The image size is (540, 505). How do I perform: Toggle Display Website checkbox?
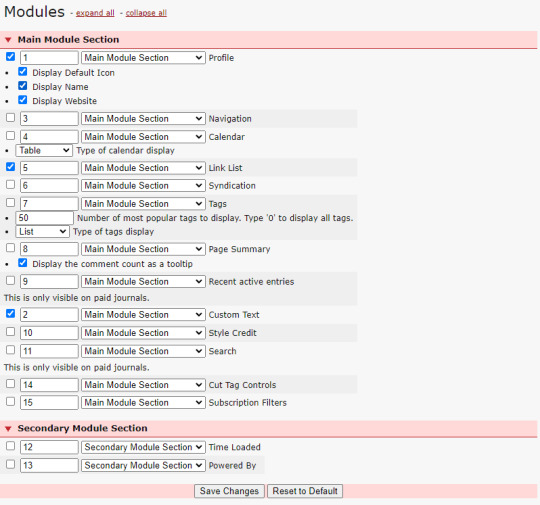pos(23,100)
